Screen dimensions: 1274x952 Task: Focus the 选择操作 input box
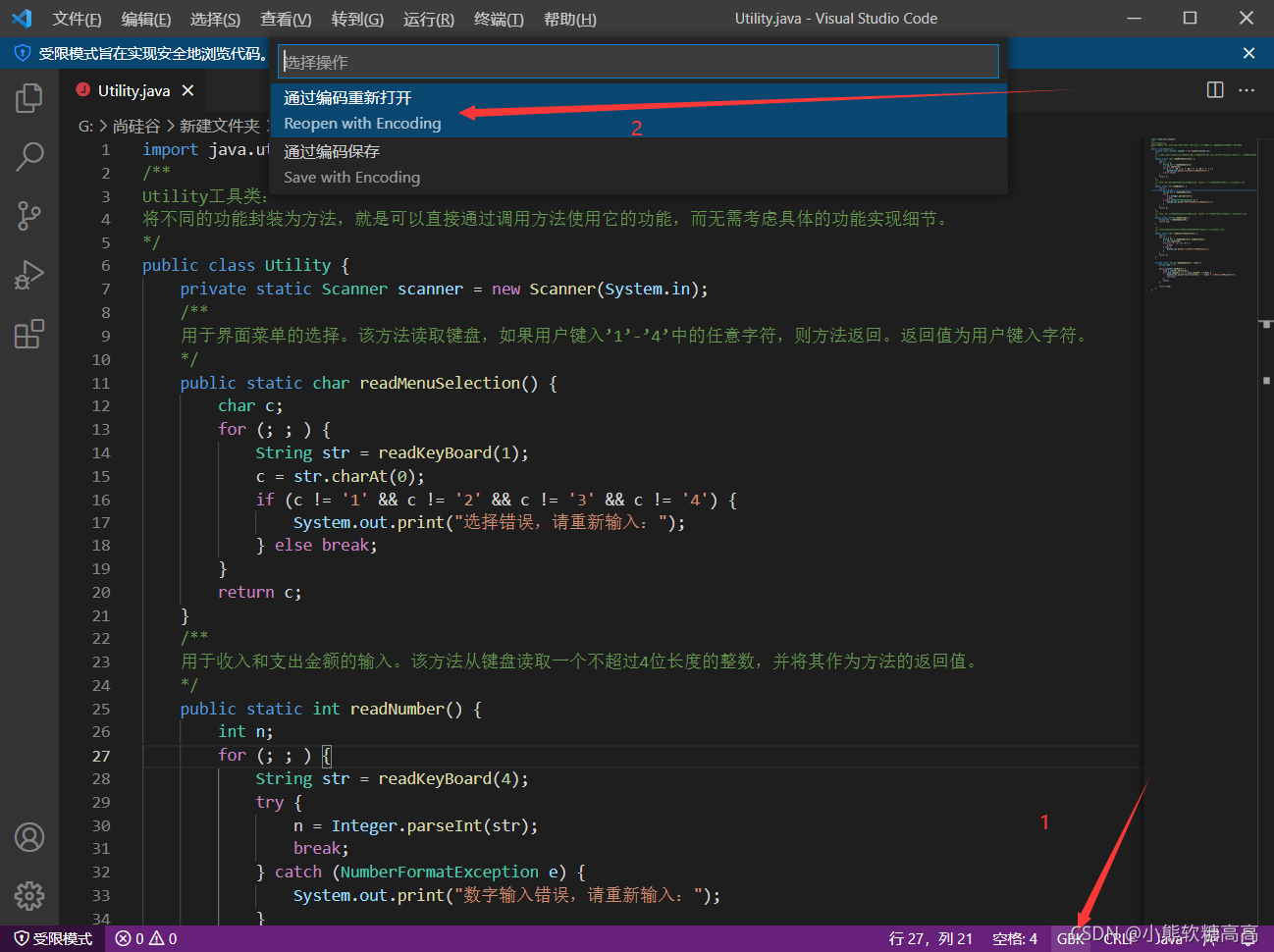[638, 62]
